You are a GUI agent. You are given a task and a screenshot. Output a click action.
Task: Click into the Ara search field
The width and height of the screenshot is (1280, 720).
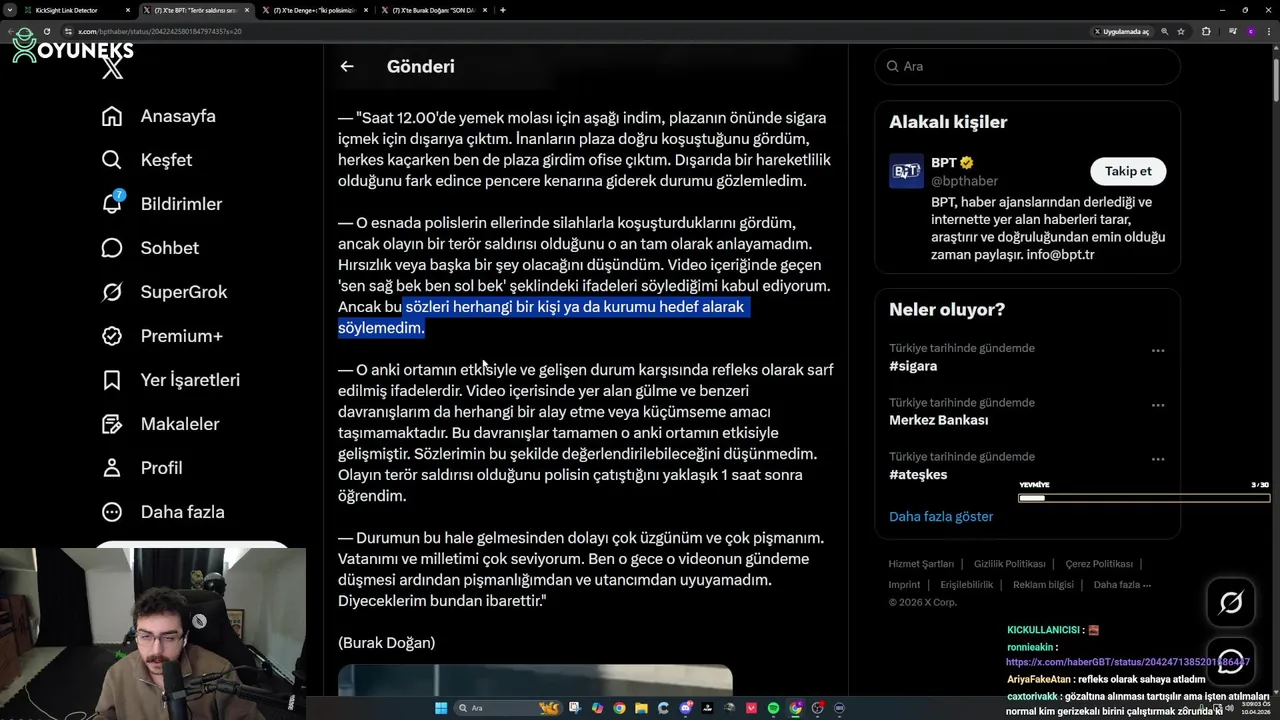pos(1027,66)
